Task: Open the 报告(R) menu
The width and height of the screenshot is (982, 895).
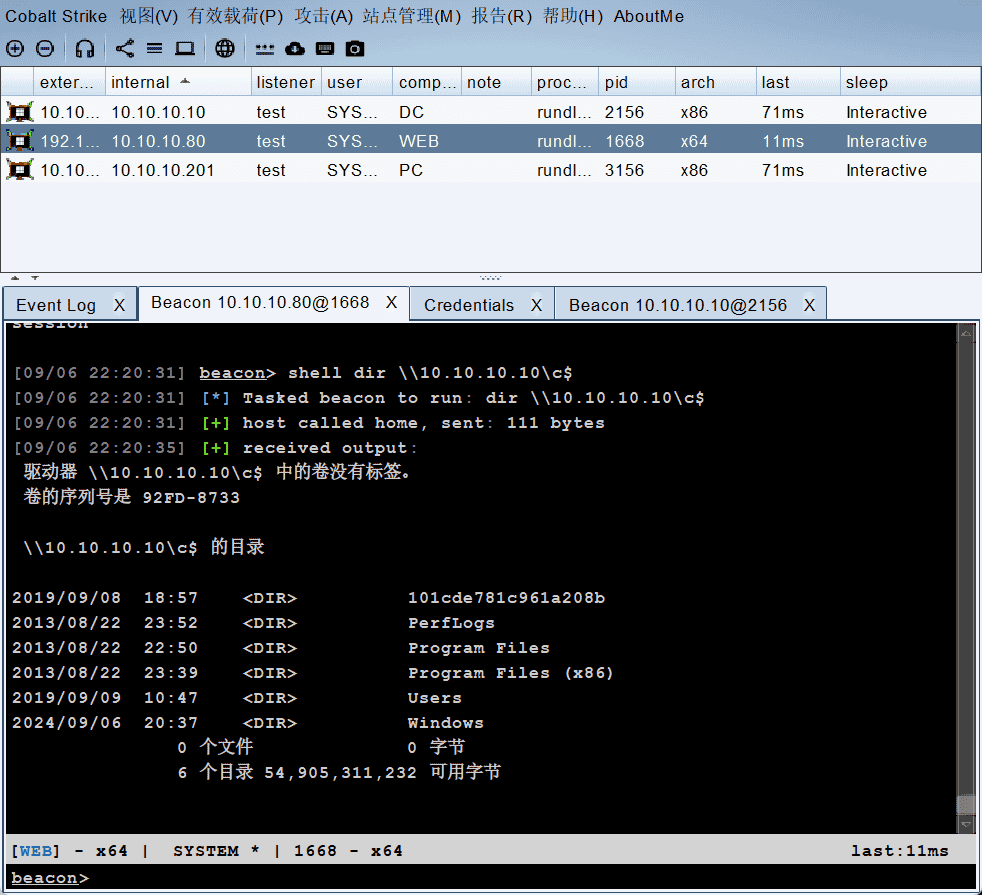Action: point(502,16)
